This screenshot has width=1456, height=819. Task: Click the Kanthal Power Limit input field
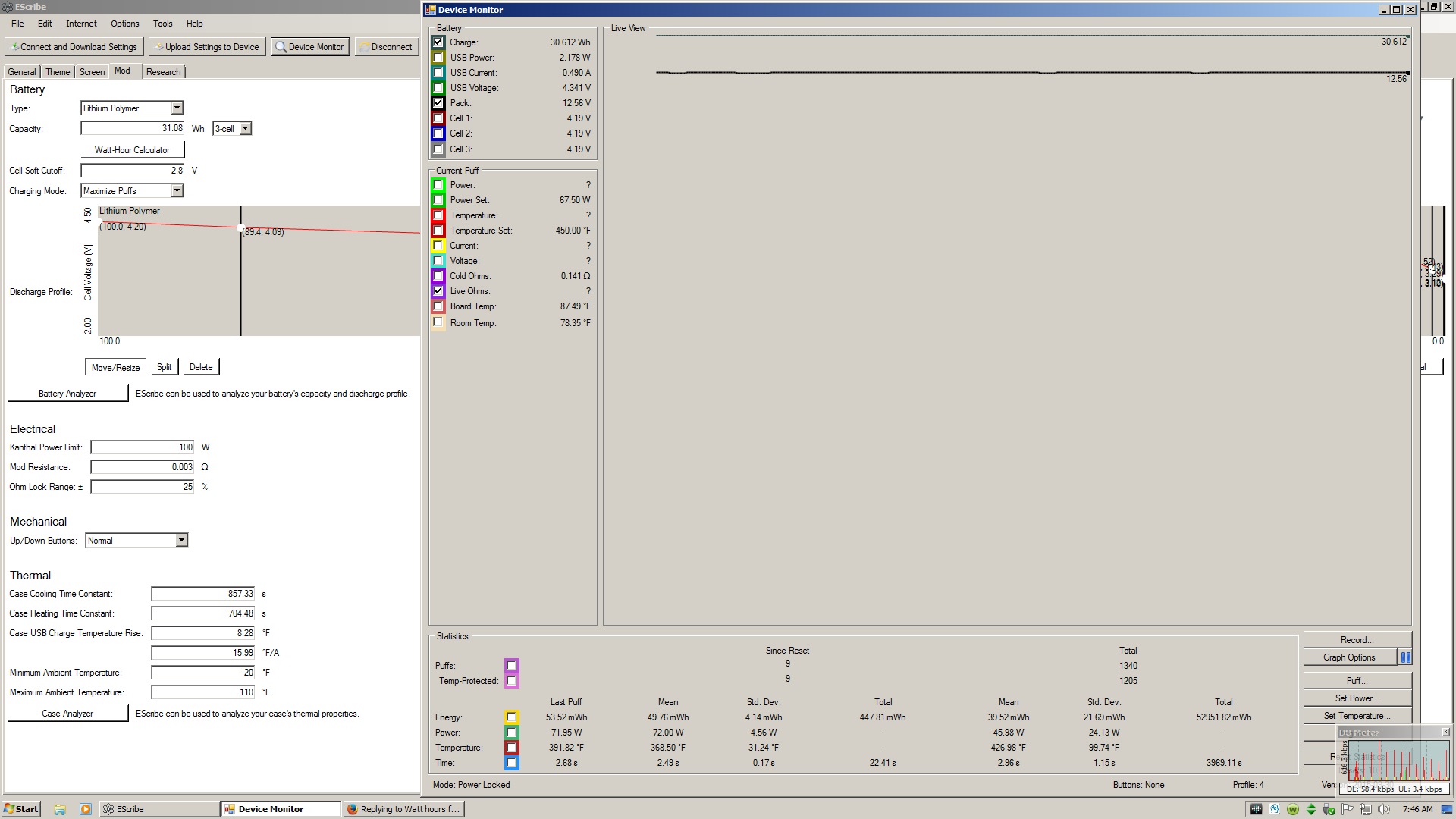(143, 447)
